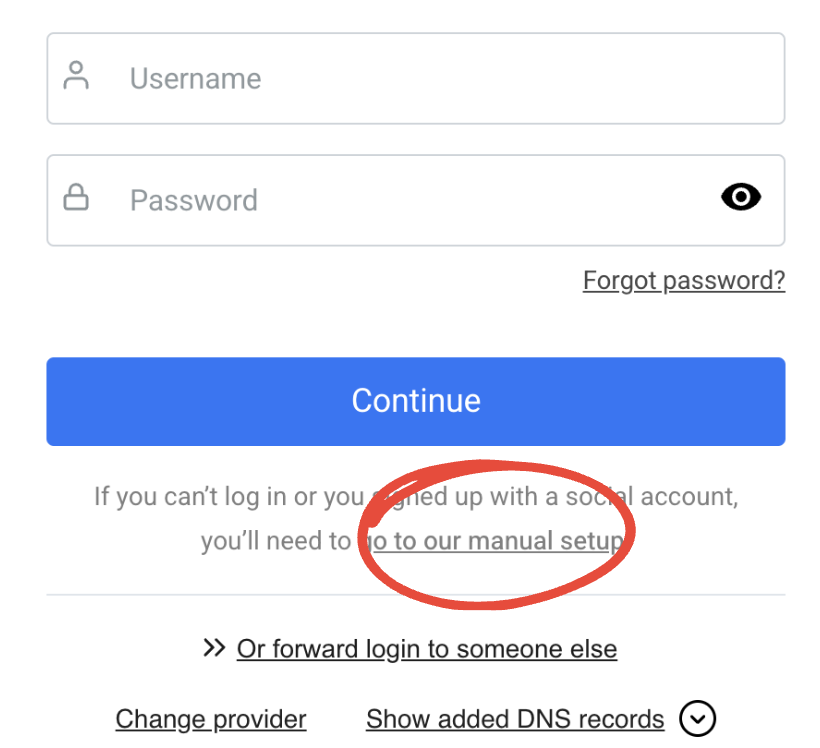820x748 pixels.
Task: Click the person icon in Username field
Action: click(x=76, y=75)
